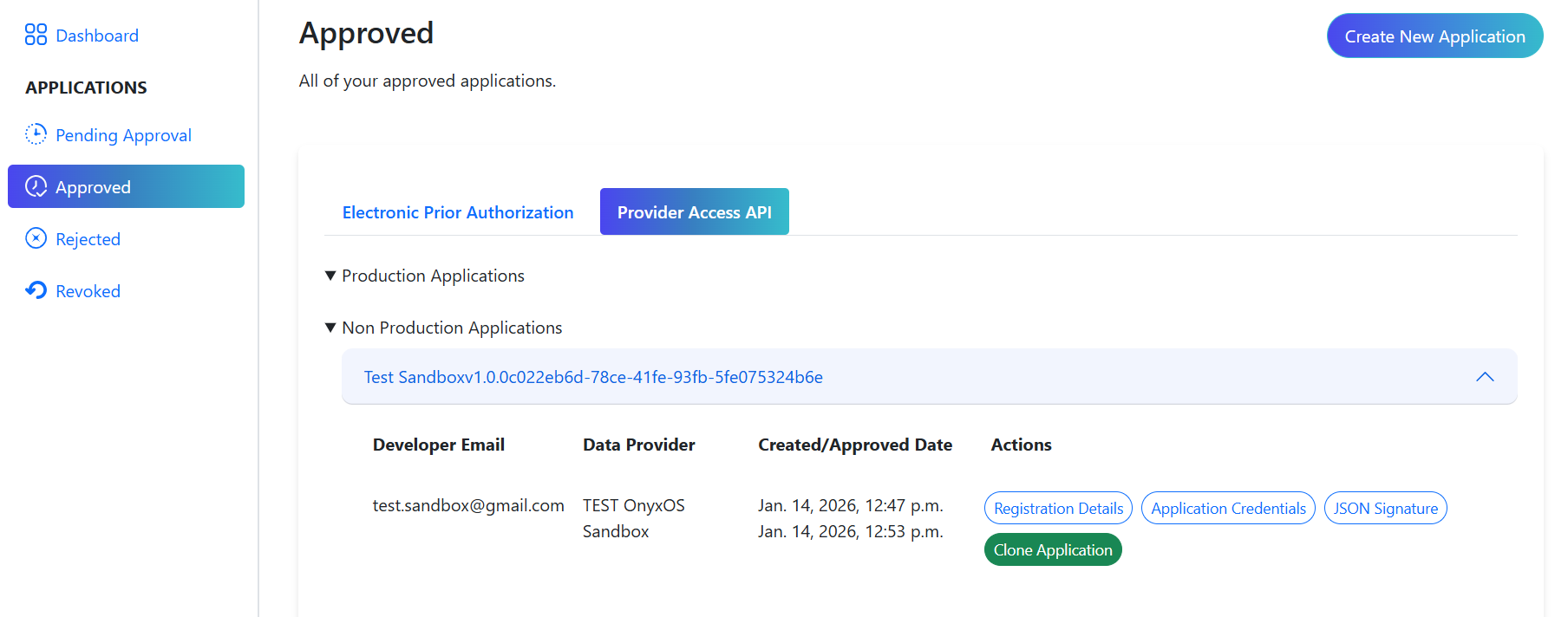1568x617 pixels.
Task: Switch to Electronic Prior Authorization tab
Action: [x=458, y=212]
